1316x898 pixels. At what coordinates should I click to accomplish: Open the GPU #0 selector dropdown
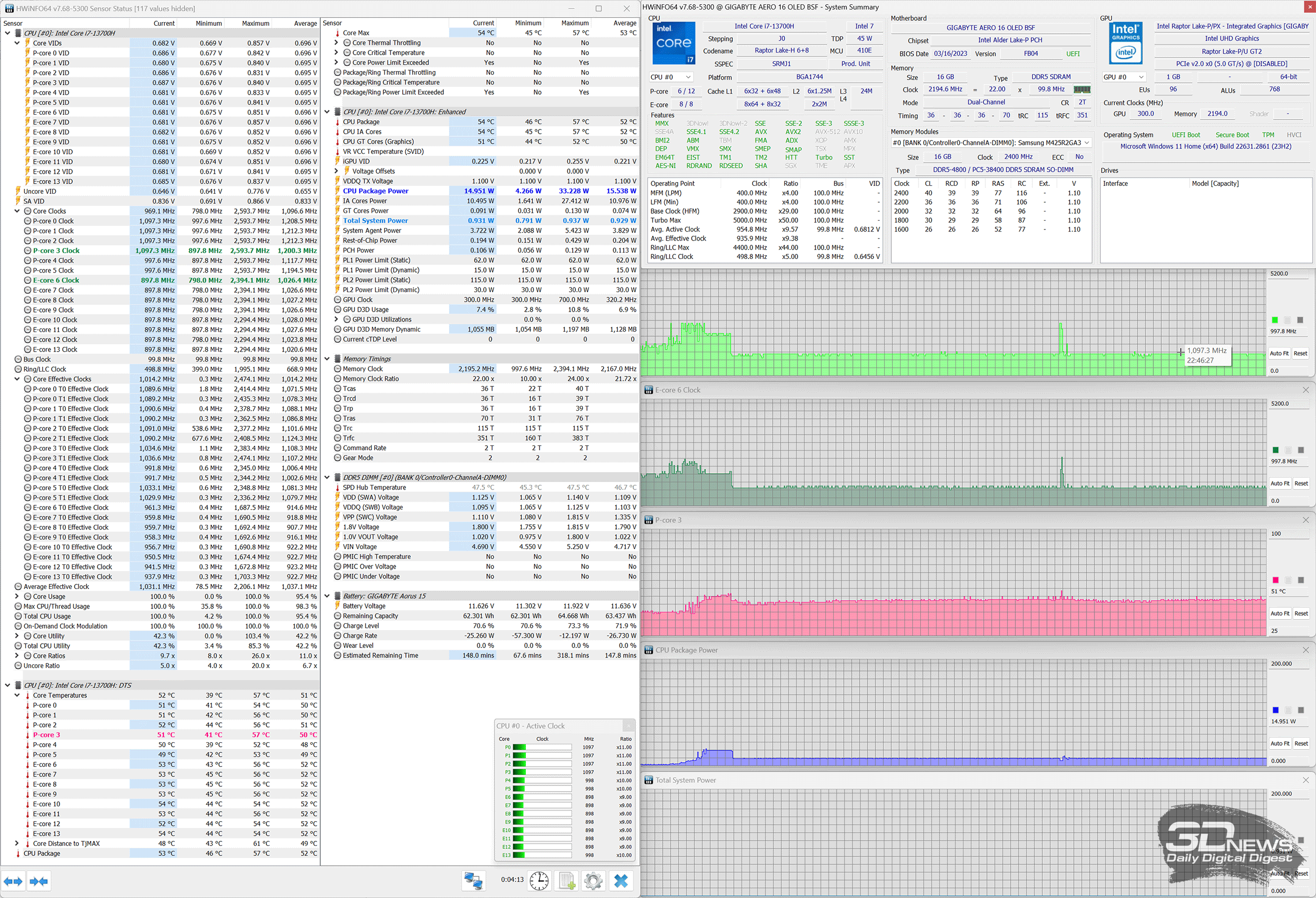click(x=1124, y=77)
